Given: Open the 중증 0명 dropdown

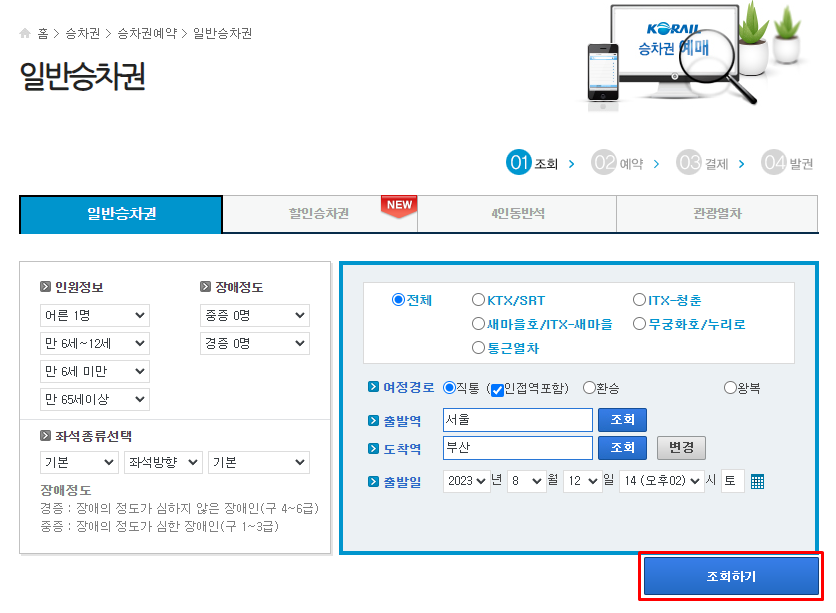Looking at the screenshot, I should pyautogui.click(x=255, y=315).
